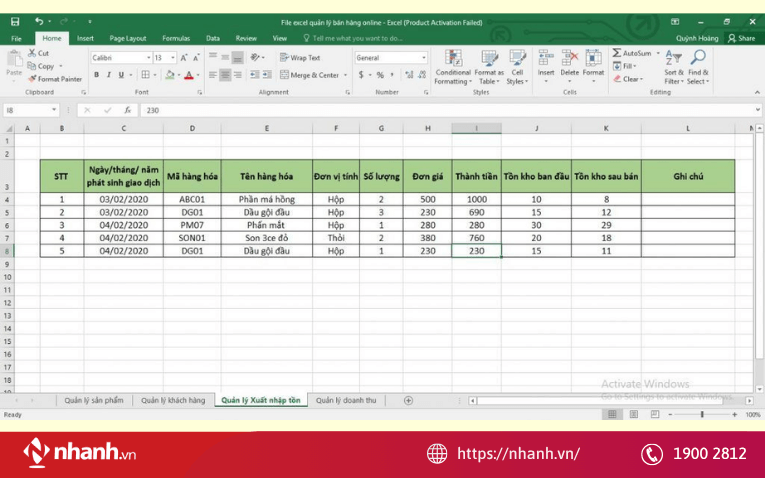The height and width of the screenshot is (478, 765).
Task: Click the Paste clipboard icon
Action: click(14, 59)
